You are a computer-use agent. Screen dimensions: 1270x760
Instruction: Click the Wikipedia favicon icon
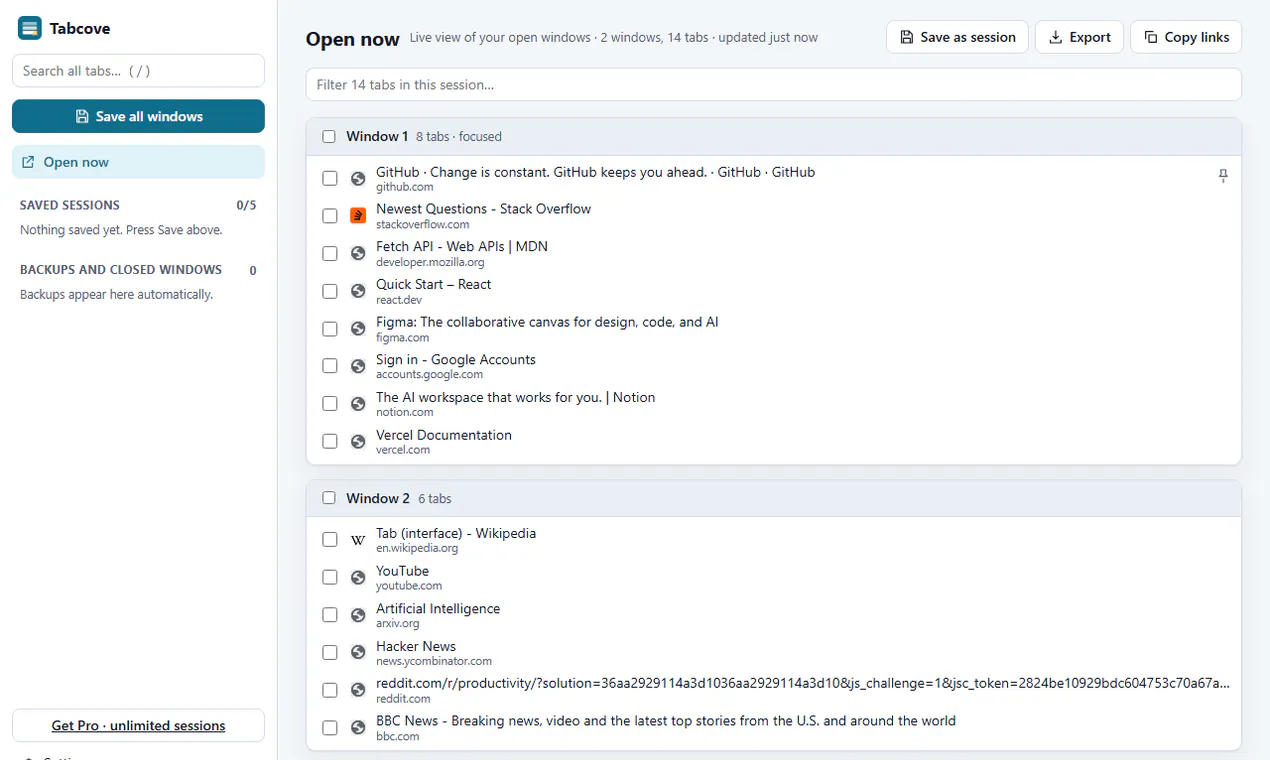(358, 540)
